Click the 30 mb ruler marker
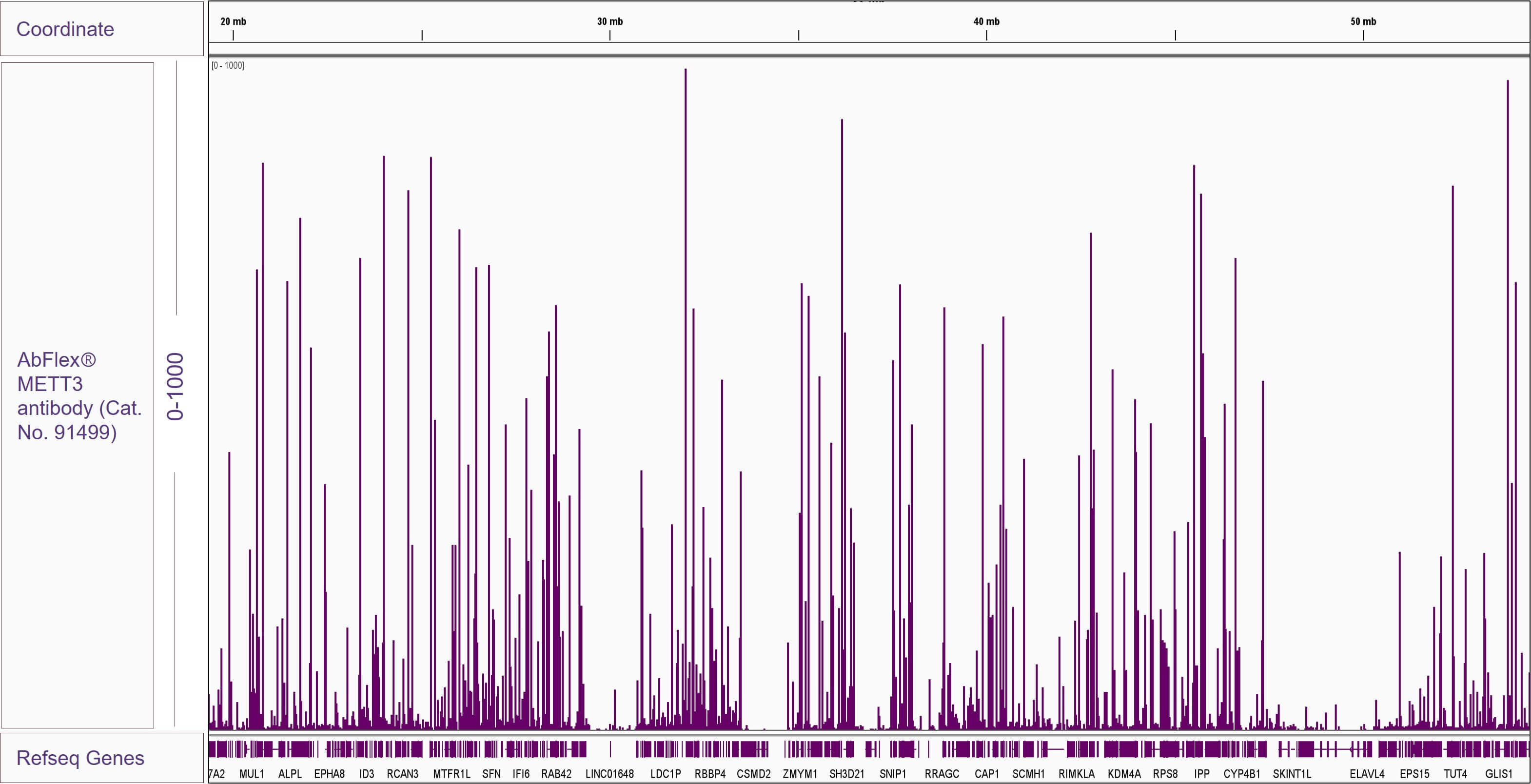Image resolution: width=1531 pixels, height=784 pixels. click(x=610, y=21)
